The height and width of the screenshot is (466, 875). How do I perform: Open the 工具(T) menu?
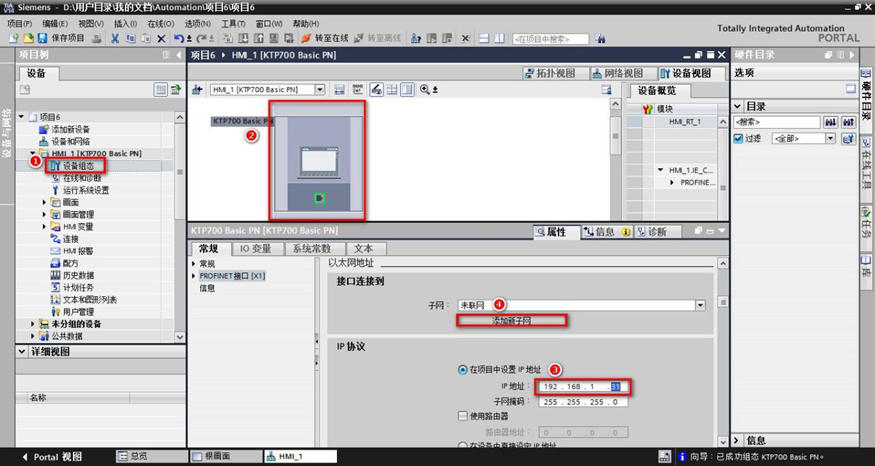(x=233, y=23)
